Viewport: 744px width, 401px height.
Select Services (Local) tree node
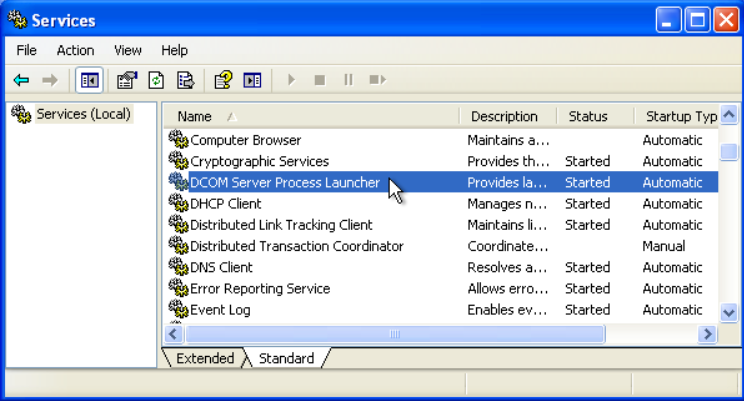tap(83, 114)
